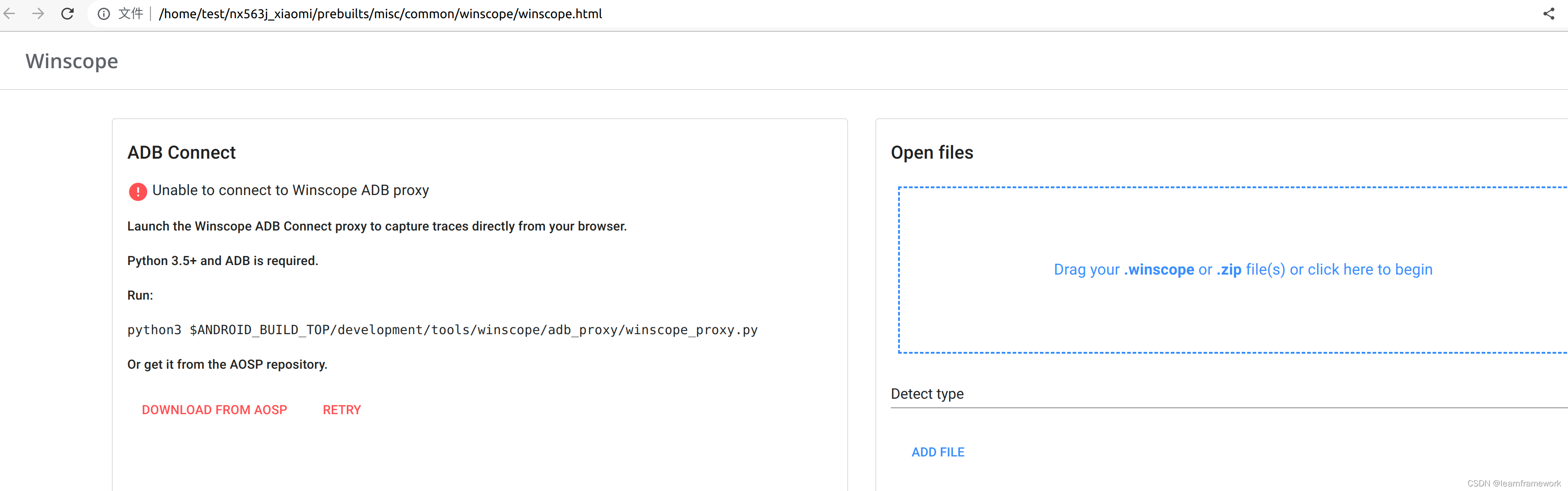Select the python3 winscope_proxy.py command text

tap(443, 330)
